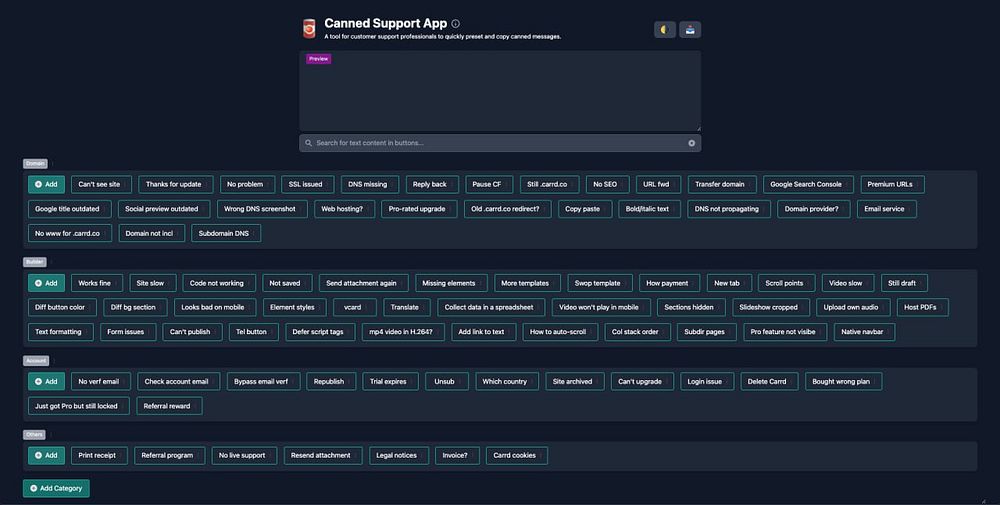
Task: Pick the Defer script tags message
Action: [x=320, y=332]
